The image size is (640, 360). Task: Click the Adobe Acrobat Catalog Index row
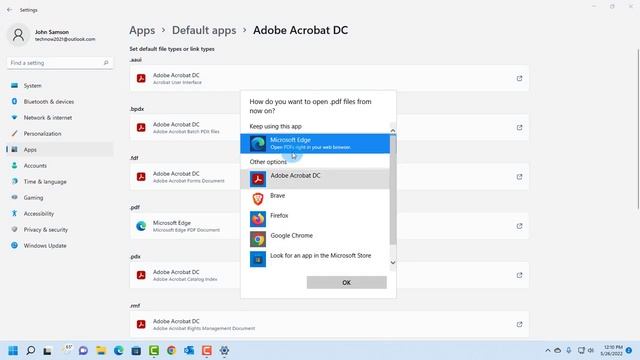[x=329, y=275]
